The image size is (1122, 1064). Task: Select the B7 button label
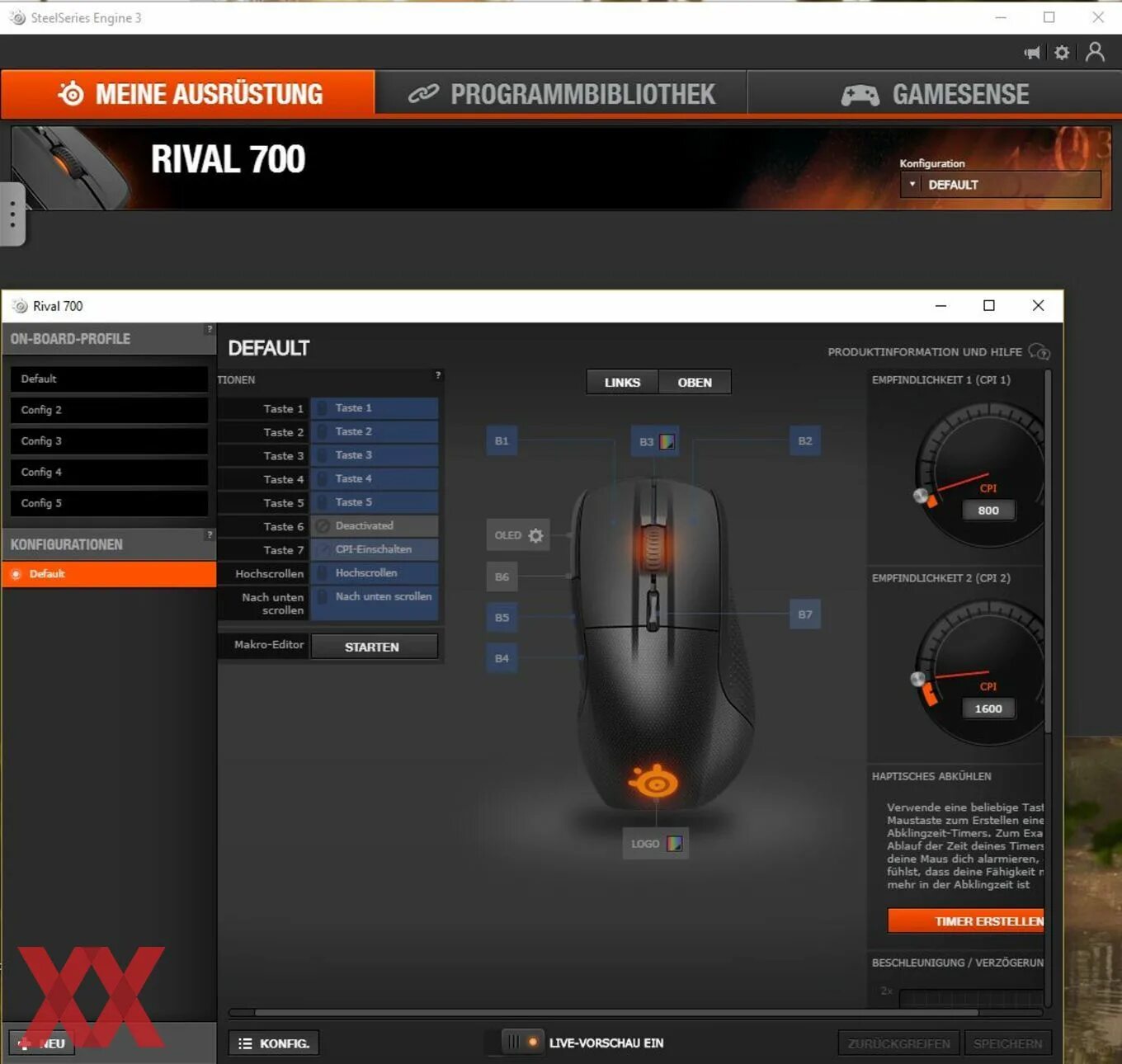point(805,614)
